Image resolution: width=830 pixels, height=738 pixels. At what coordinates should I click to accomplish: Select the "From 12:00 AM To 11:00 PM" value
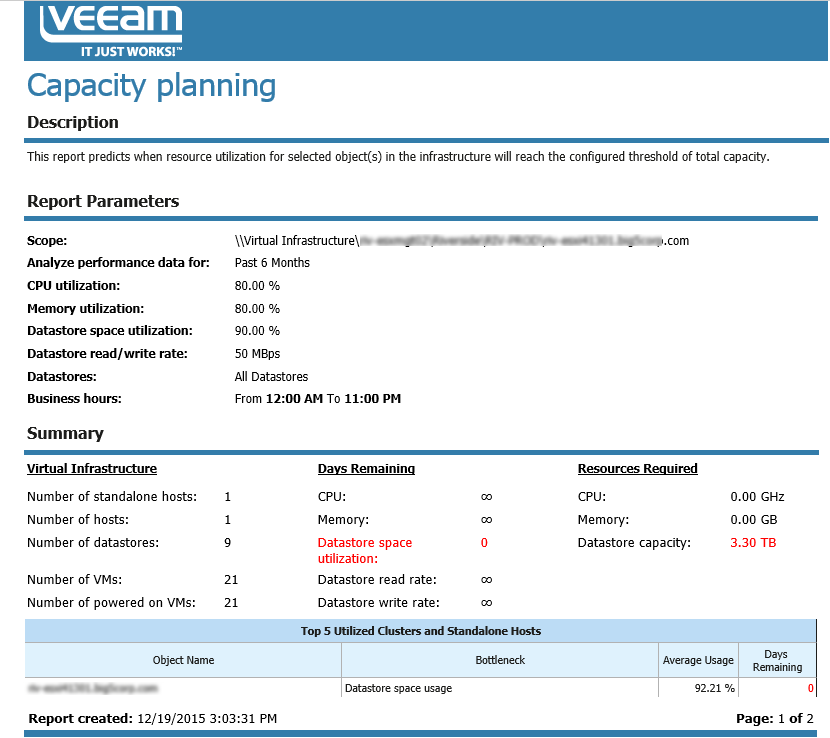tap(318, 399)
